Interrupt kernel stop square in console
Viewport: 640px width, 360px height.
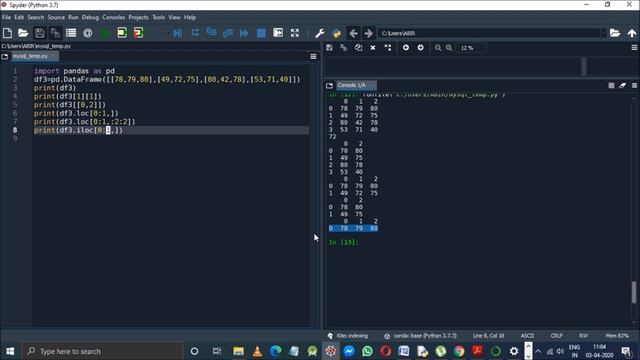click(611, 85)
